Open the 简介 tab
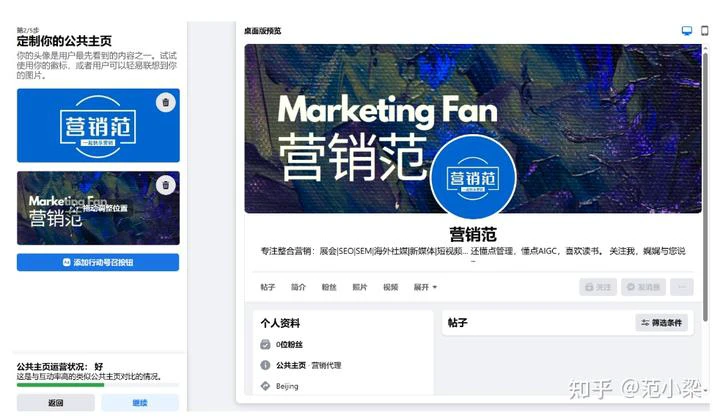This screenshot has height=418, width=720. click(298, 287)
